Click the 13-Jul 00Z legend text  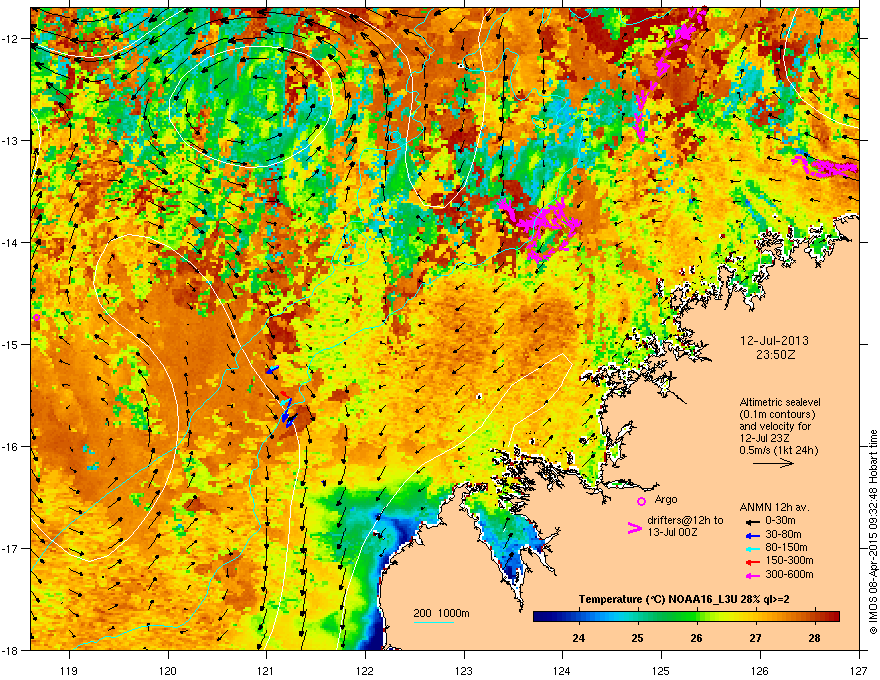[673, 532]
